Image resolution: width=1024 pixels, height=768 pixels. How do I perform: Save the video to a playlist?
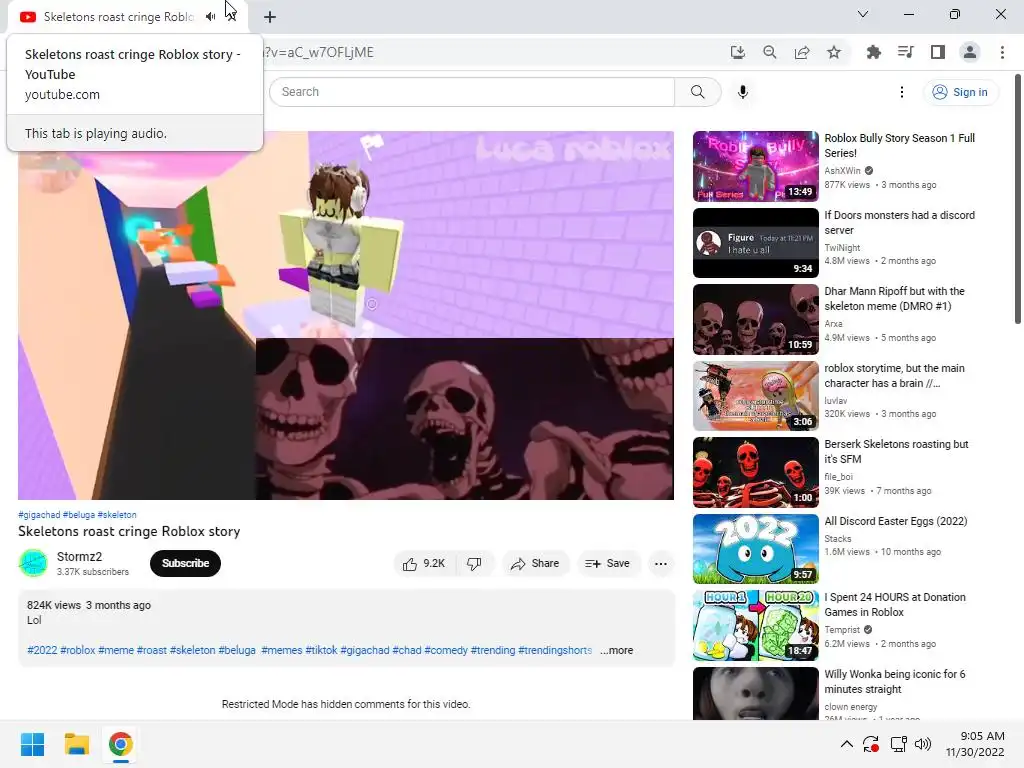tap(608, 564)
